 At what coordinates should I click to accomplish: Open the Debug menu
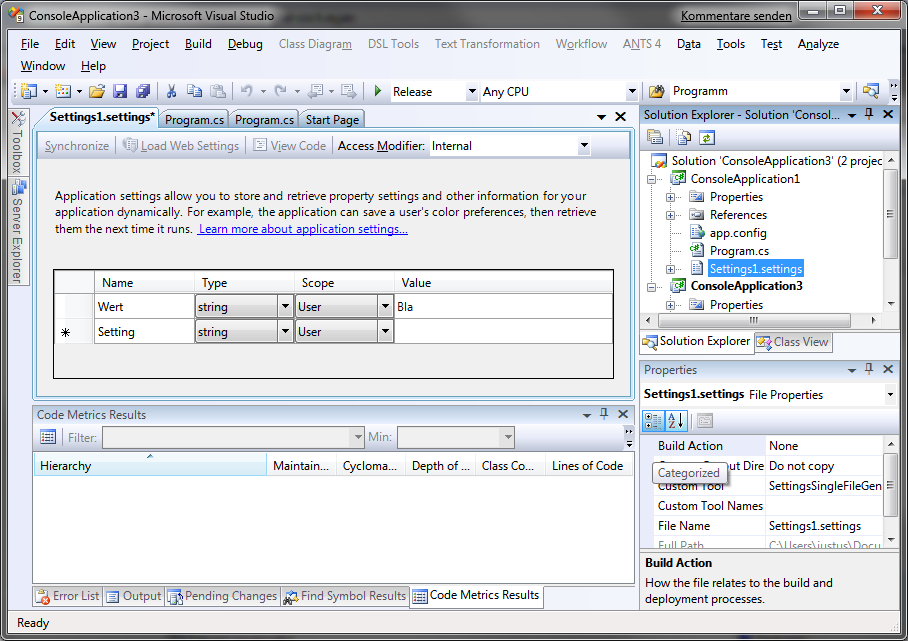click(245, 44)
